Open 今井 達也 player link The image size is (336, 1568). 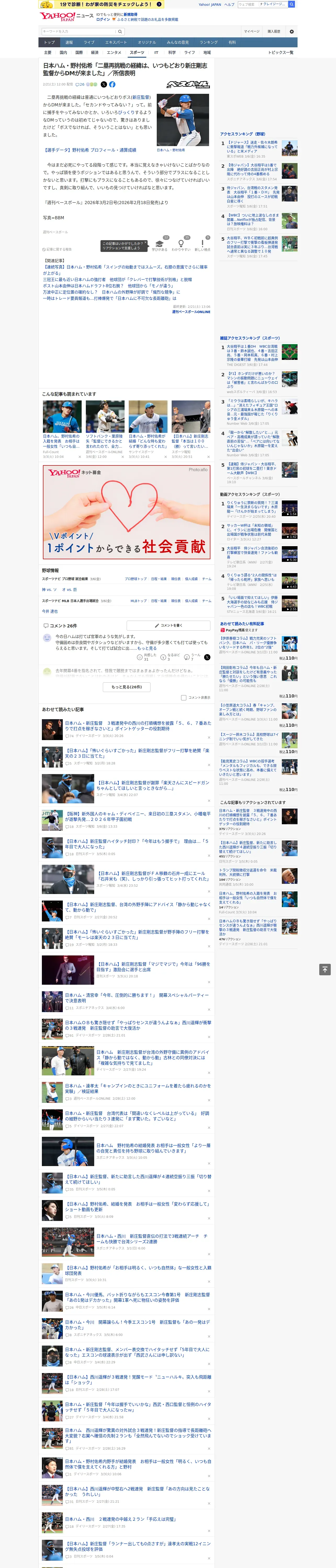pyautogui.click(x=50, y=611)
